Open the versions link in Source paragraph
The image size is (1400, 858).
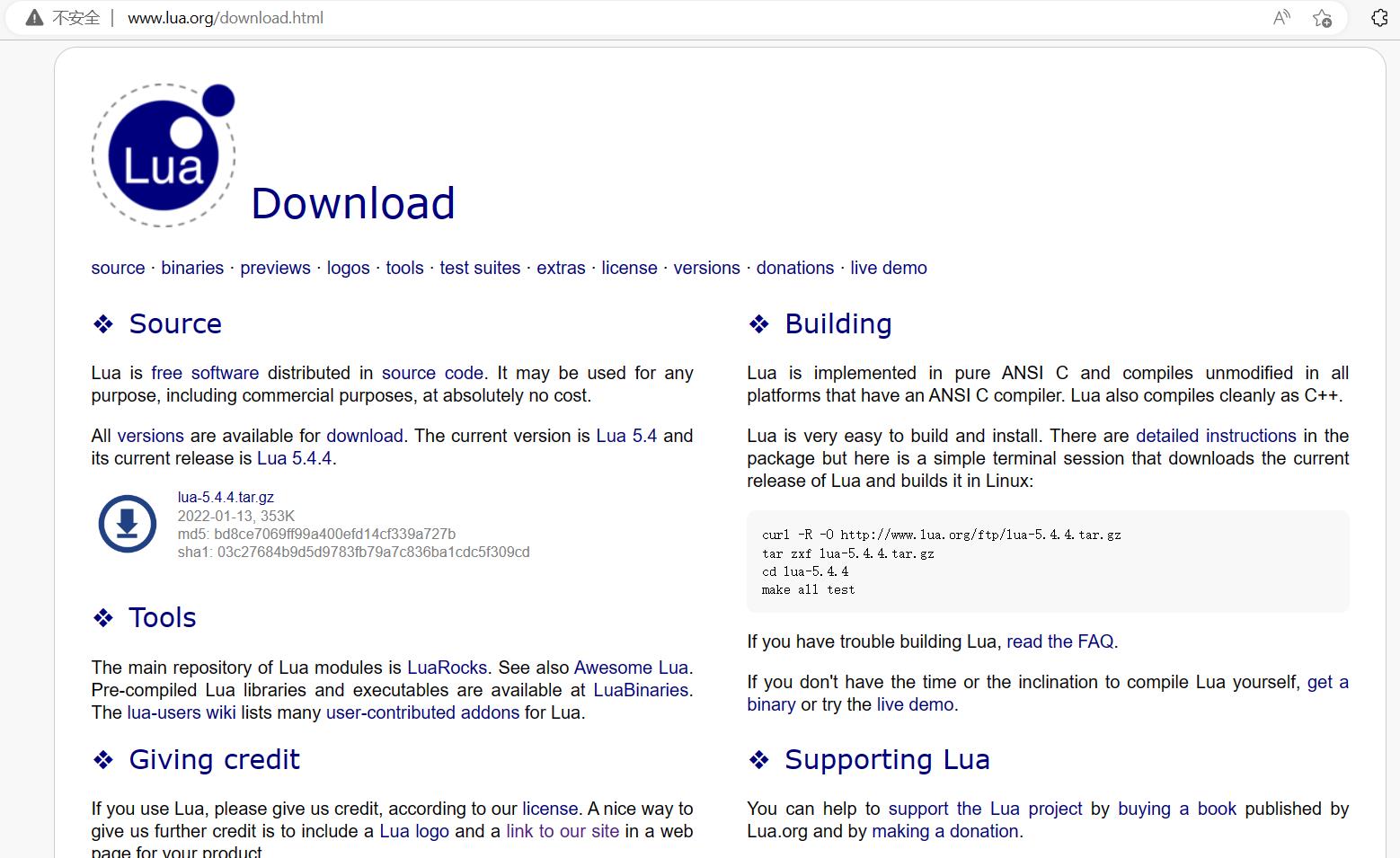click(150, 436)
